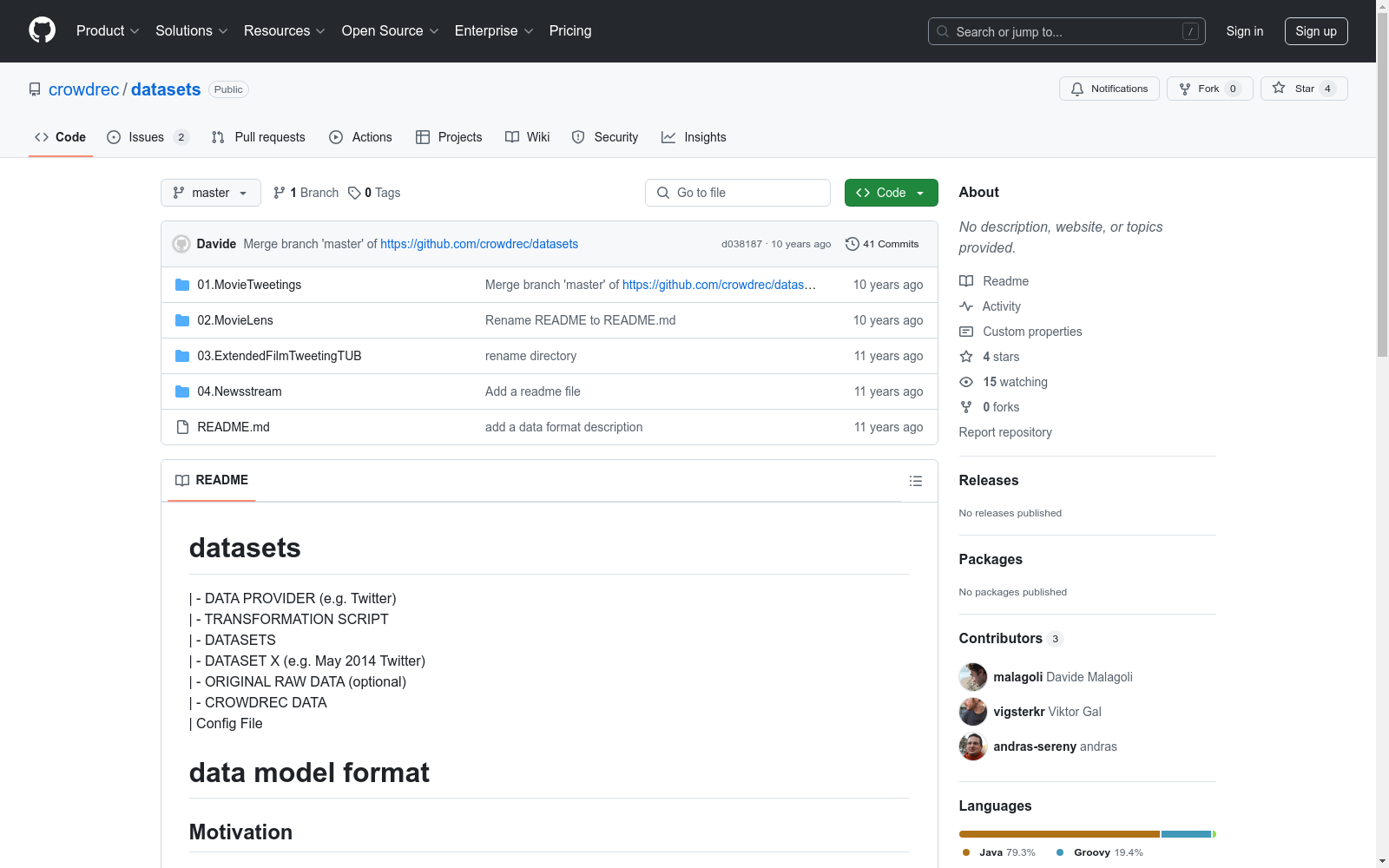The image size is (1389, 868).
Task: Open the Releases heading link
Action: pyautogui.click(x=989, y=480)
